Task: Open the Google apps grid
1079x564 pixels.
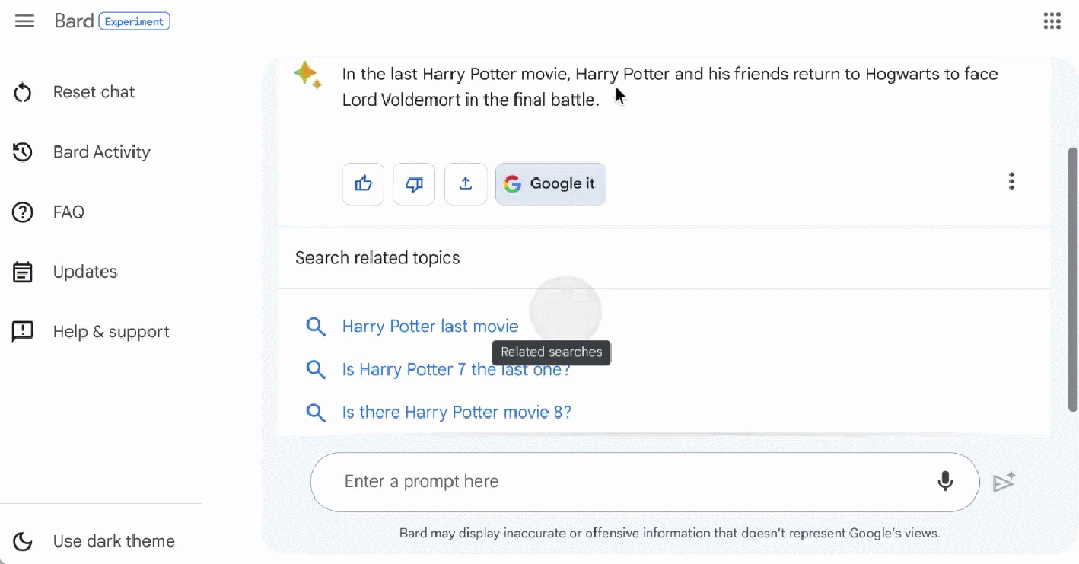Action: 1052,21
